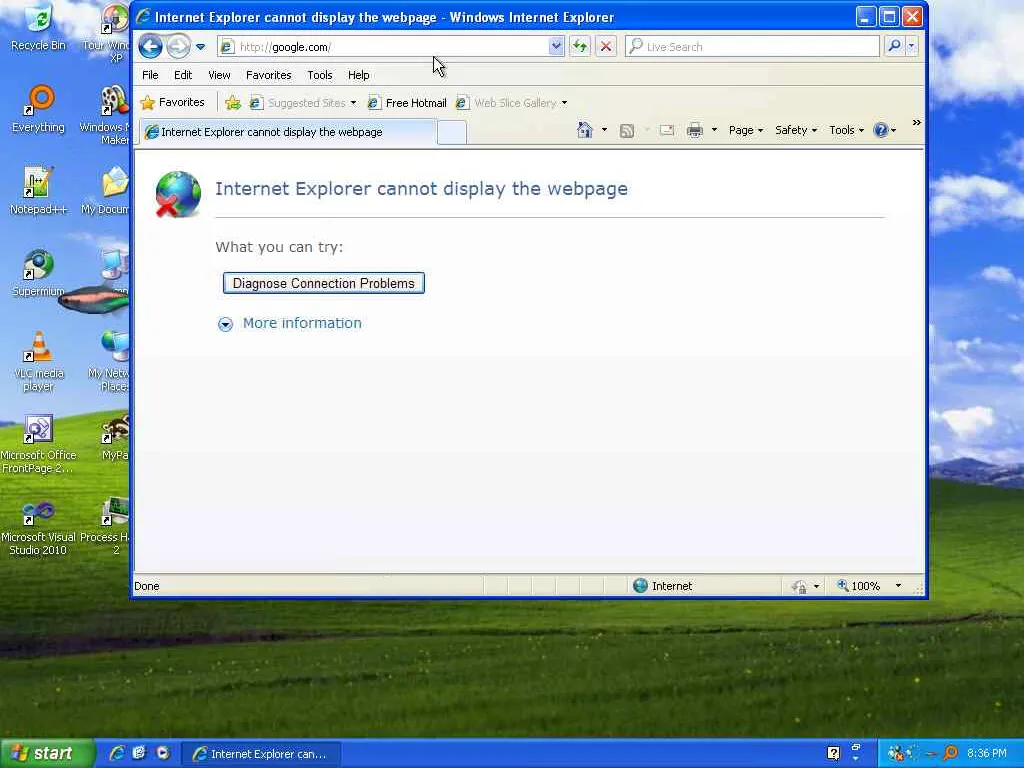1024x768 pixels.
Task: Show more command bar items chevron
Action: (916, 123)
